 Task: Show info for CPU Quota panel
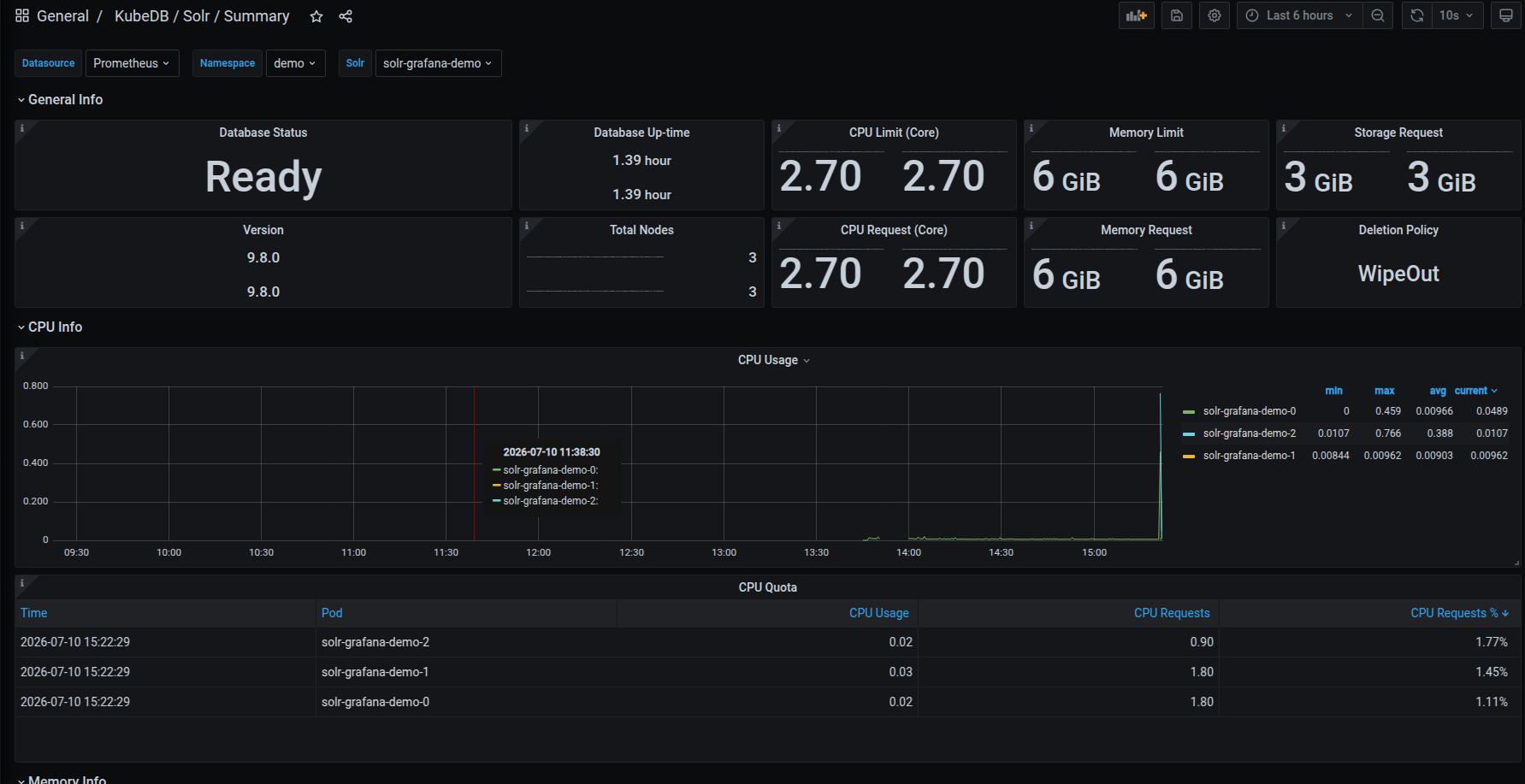[22, 583]
